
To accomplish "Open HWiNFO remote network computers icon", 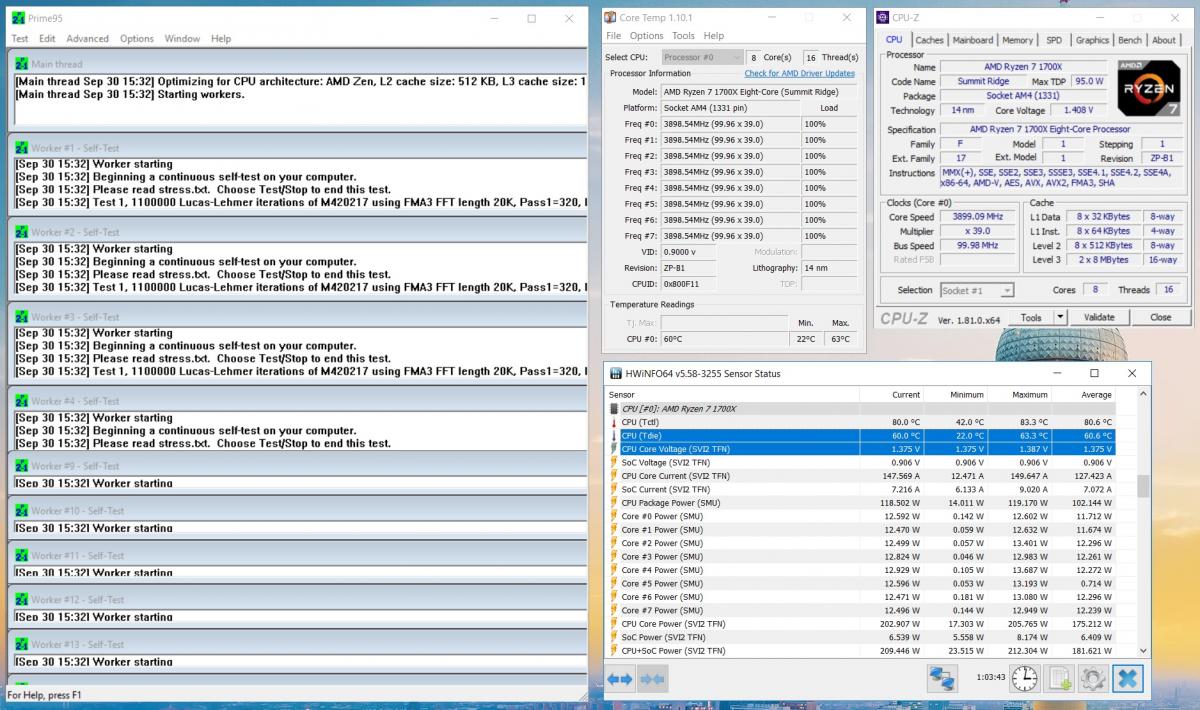I will click(942, 678).
